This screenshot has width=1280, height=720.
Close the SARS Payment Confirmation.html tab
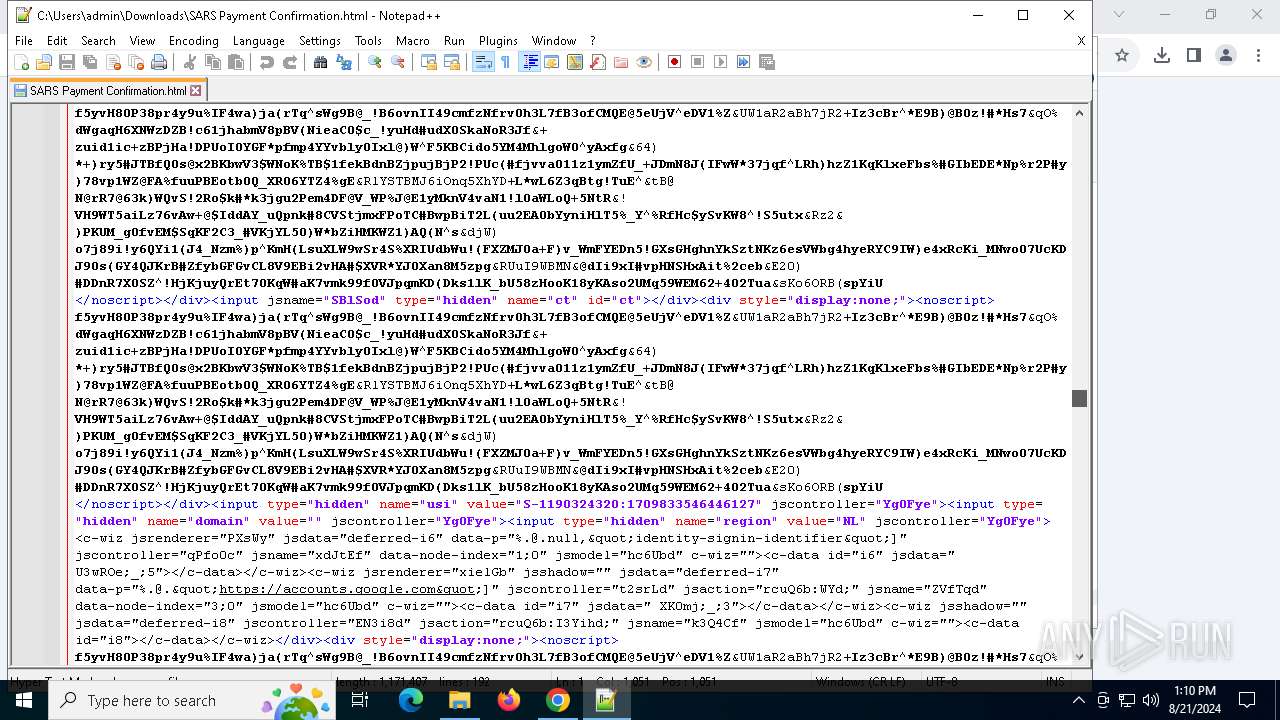(196, 91)
